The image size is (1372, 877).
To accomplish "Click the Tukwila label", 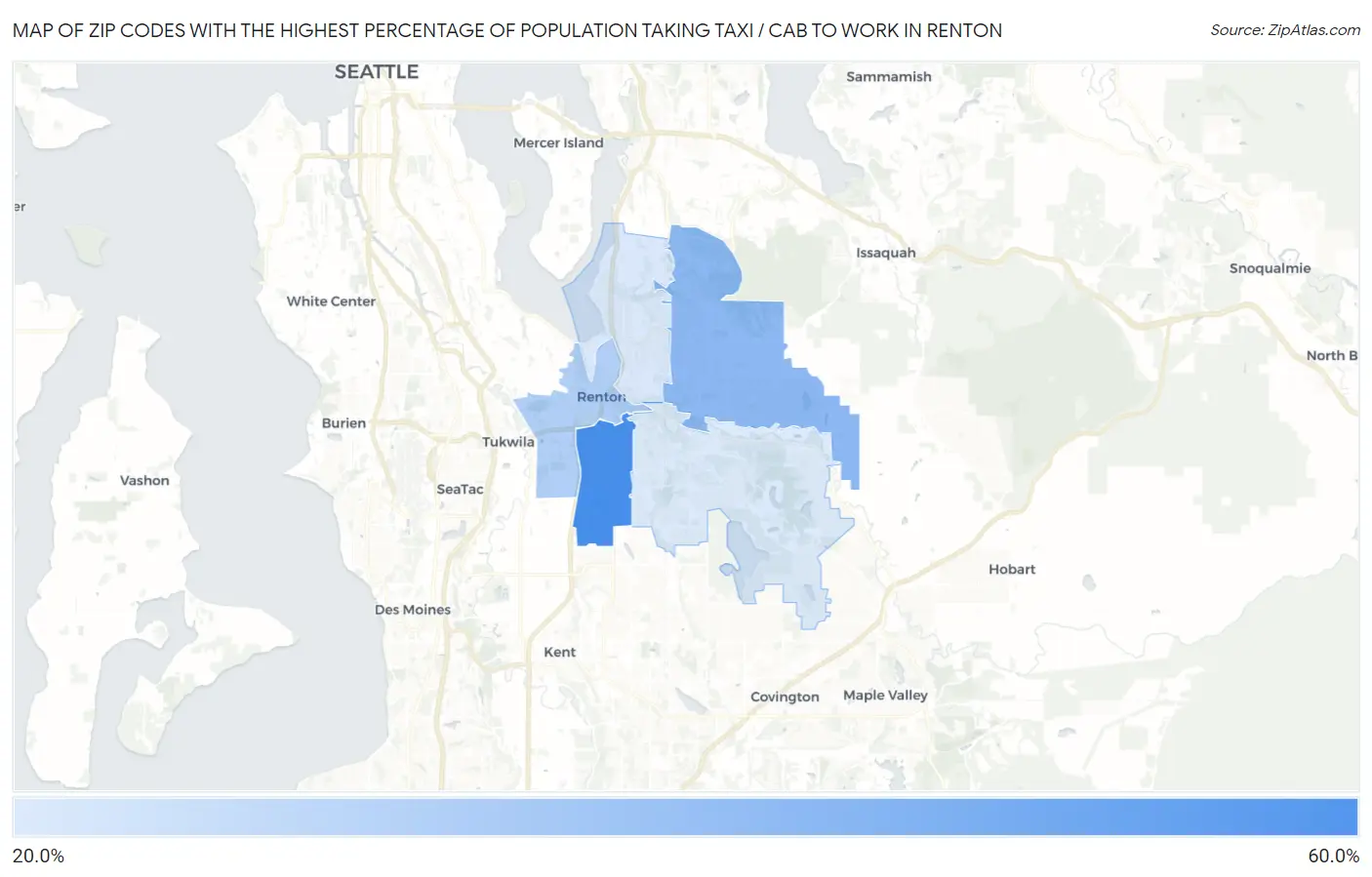I will point(508,442).
